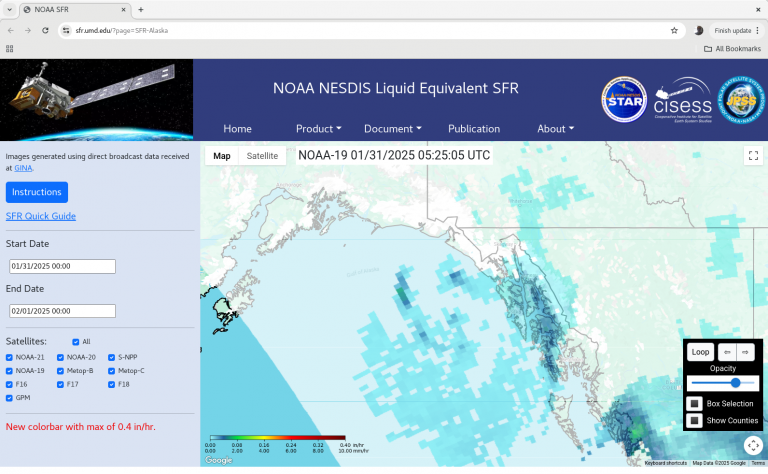Uncheck NOAA-20 satellite
768x474 pixels.
click(60, 357)
